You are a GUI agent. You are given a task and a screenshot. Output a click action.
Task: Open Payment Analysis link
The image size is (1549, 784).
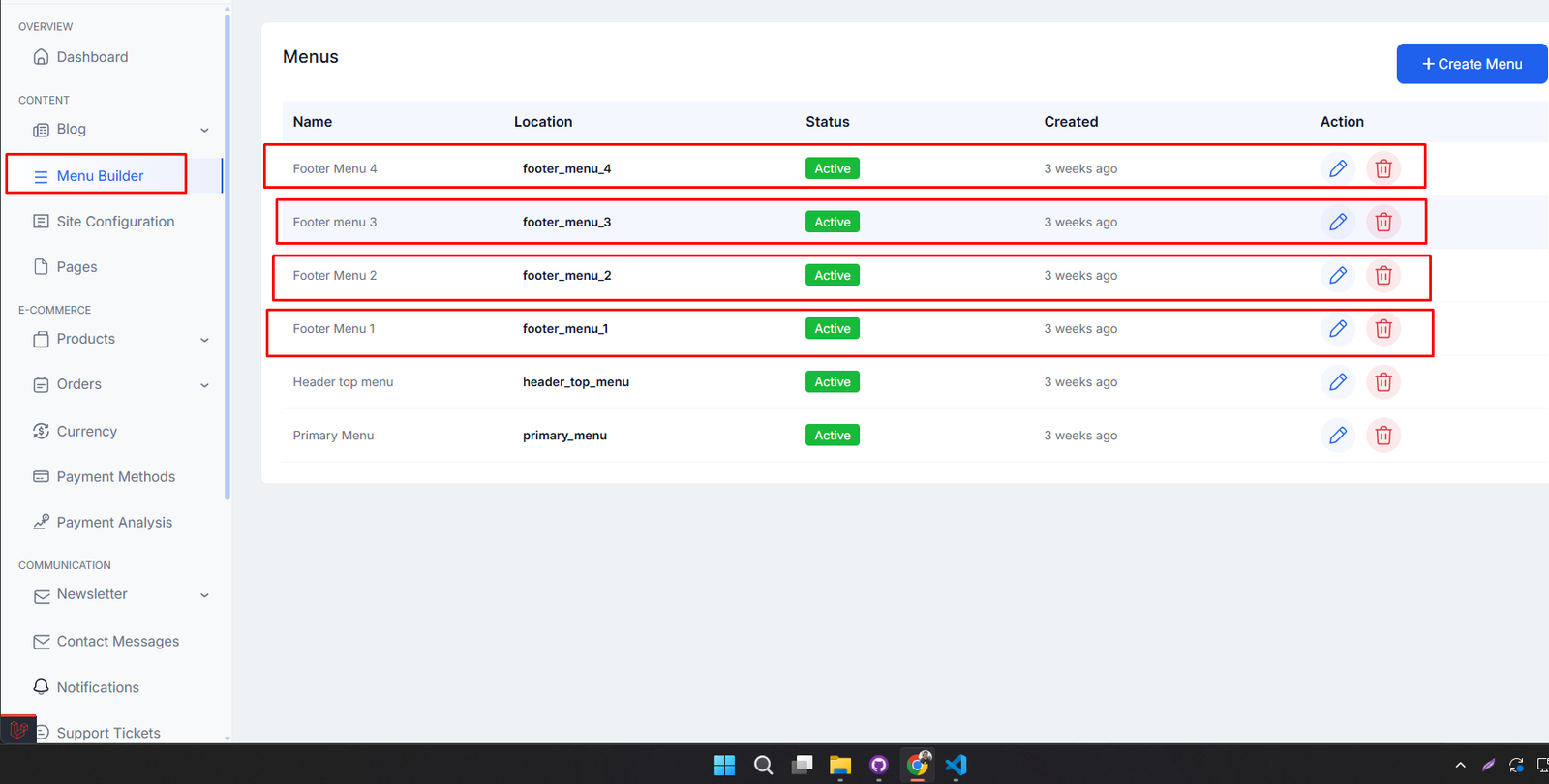(x=114, y=523)
